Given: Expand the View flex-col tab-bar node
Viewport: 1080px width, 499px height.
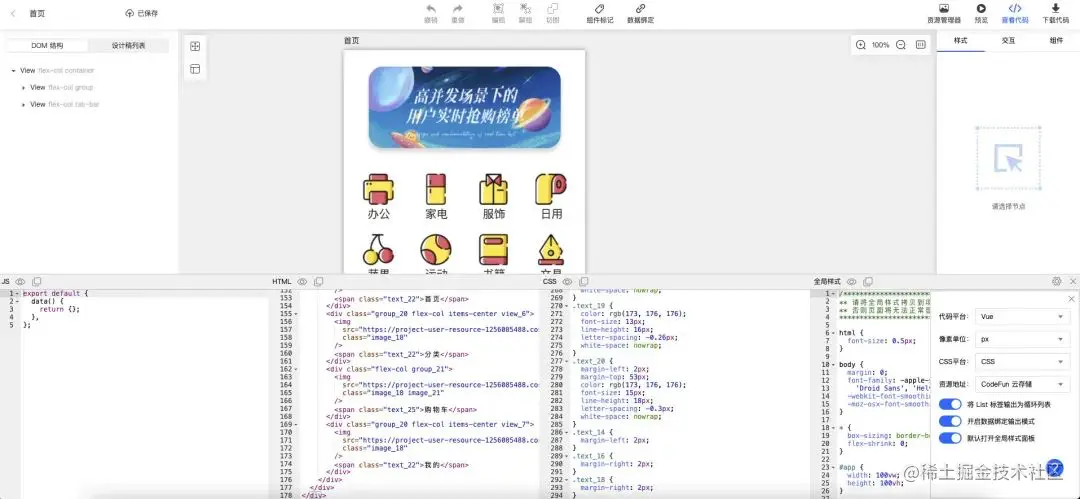Looking at the screenshot, I should (x=23, y=105).
